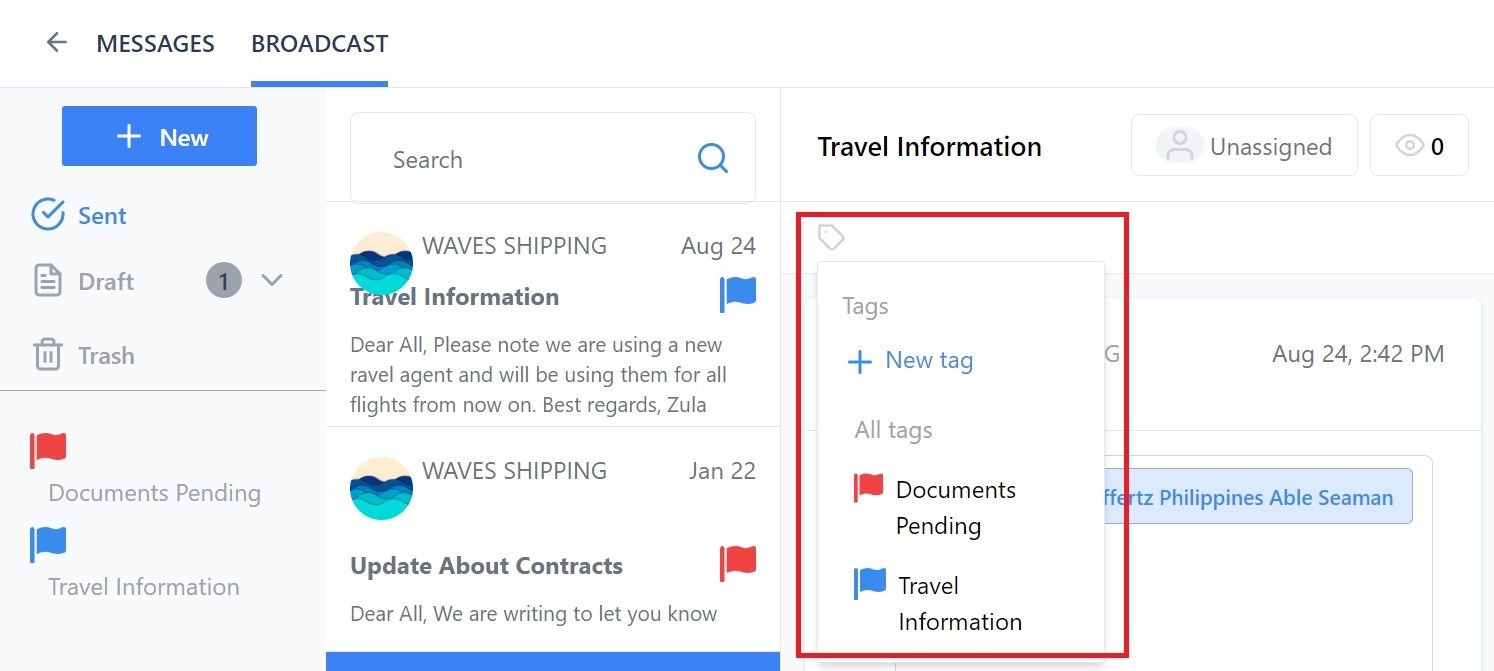Click into the Search field
1494x671 pixels.
click(x=553, y=158)
